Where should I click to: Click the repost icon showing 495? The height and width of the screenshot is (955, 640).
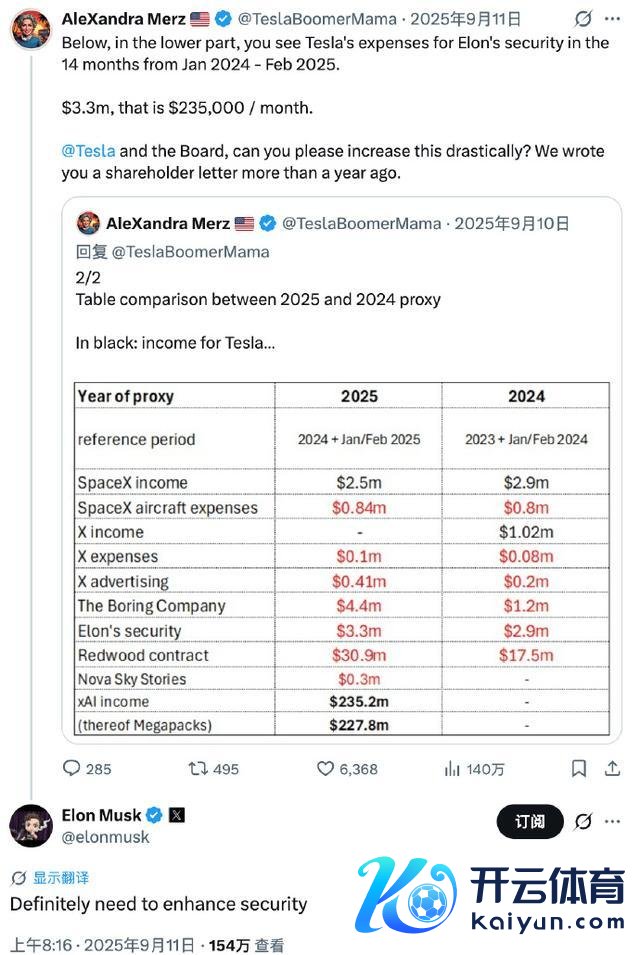(198, 769)
